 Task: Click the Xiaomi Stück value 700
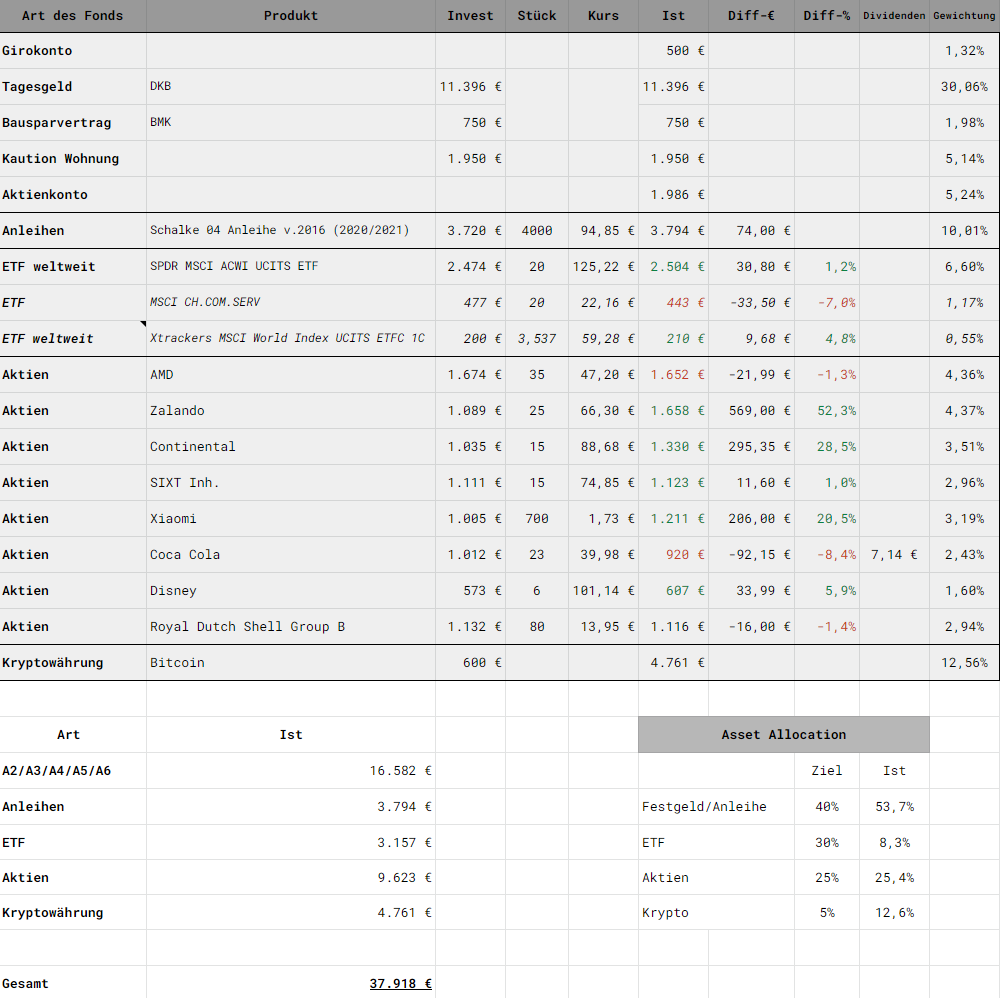click(537, 518)
